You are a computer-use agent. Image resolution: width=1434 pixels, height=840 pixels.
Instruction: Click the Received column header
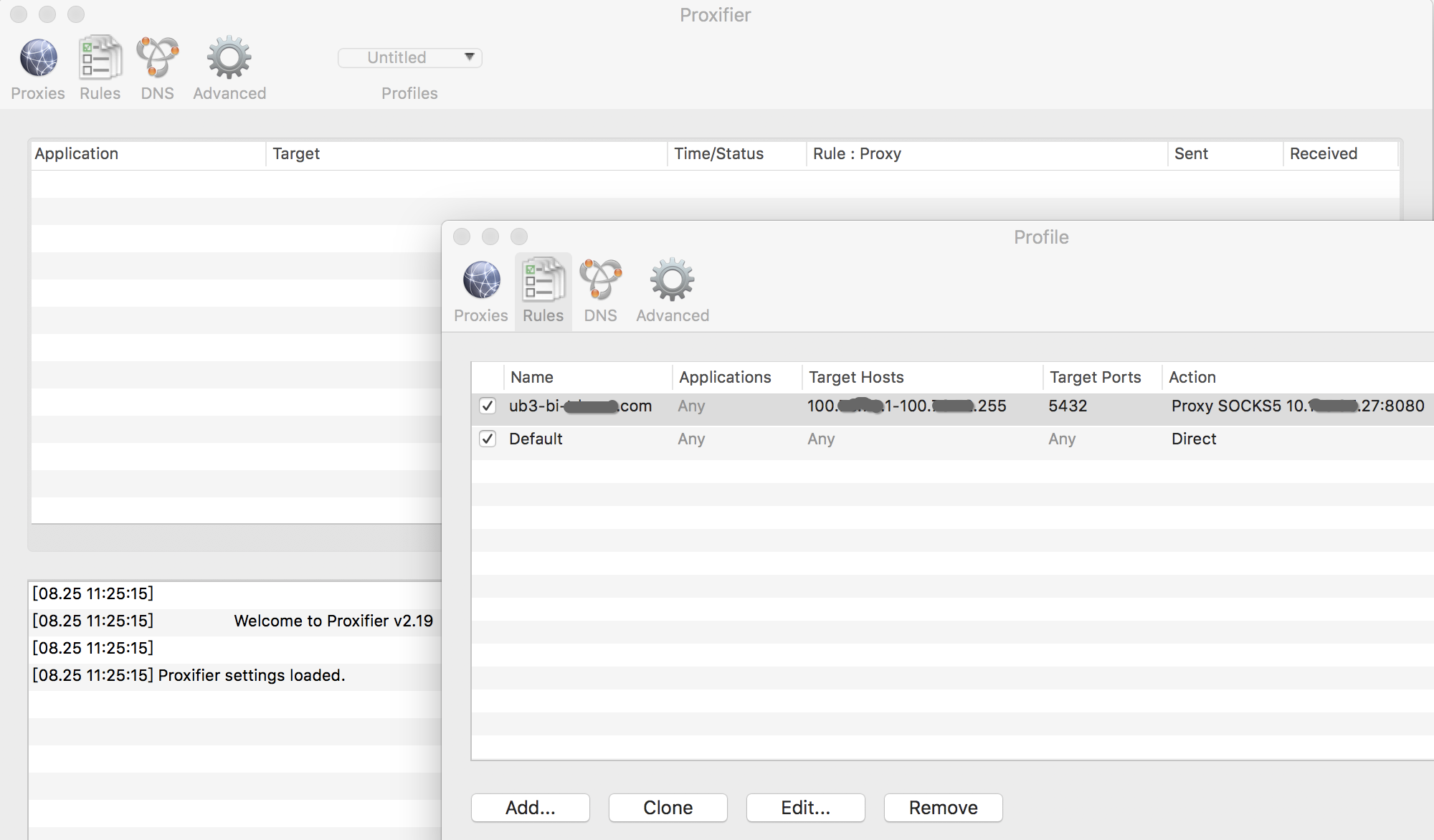pos(1341,154)
